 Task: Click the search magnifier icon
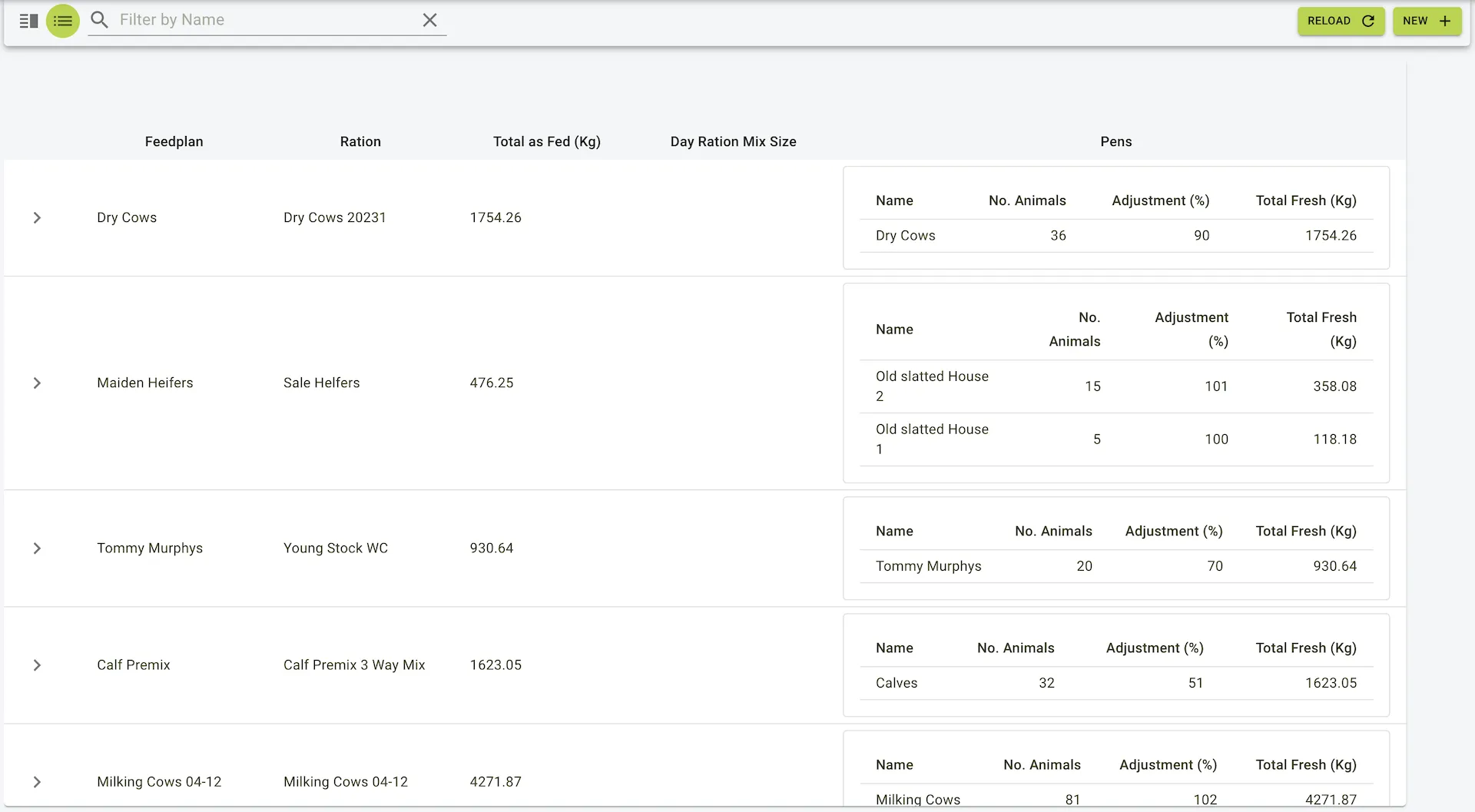click(99, 20)
